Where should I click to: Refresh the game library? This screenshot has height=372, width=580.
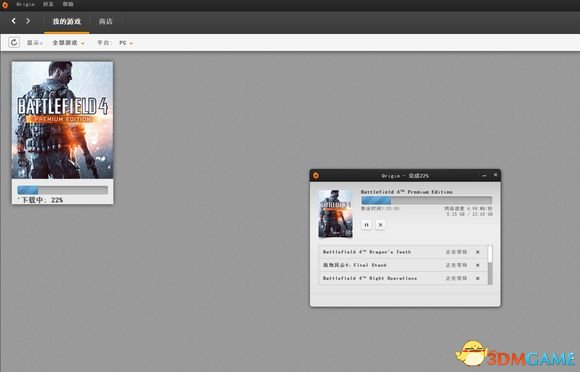(14, 43)
